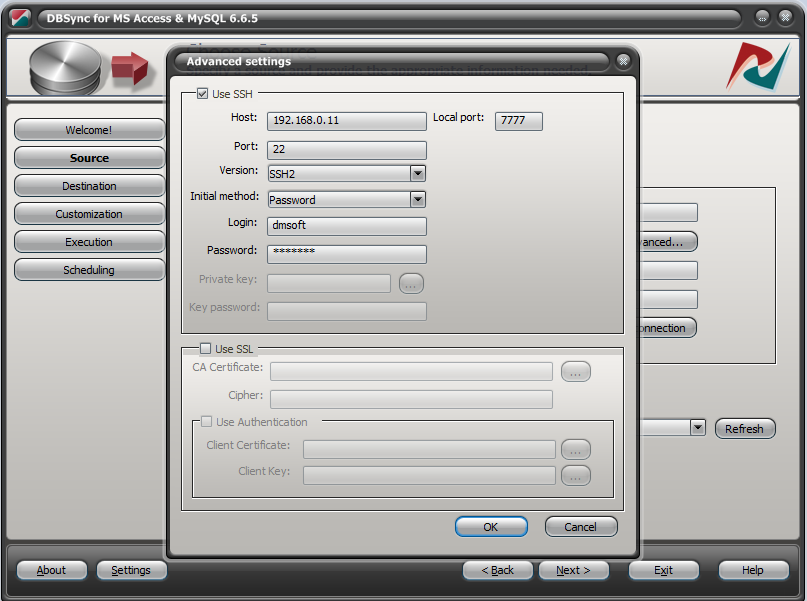The image size is (807, 601).
Task: Expand the dropdown beside the Refresh button
Action: coord(697,428)
